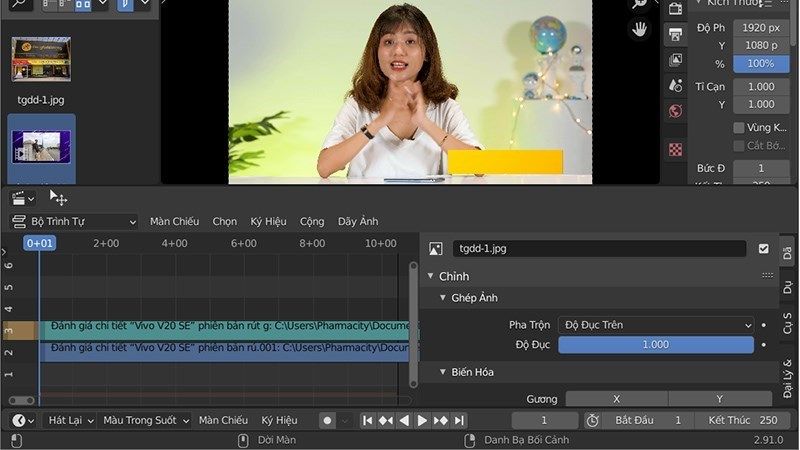Open the Bộ Trình Tự view dropdown
Screen dimensions: 800x450
[x=73, y=221]
